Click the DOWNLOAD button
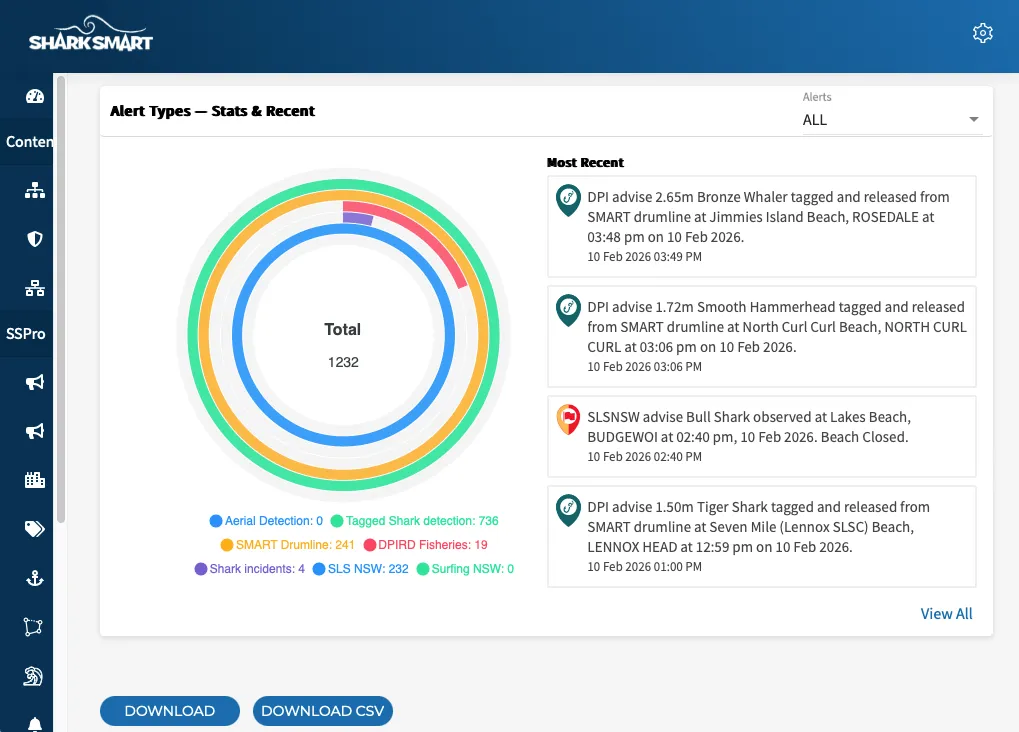Screen dimensions: 1019x732 [170, 711]
